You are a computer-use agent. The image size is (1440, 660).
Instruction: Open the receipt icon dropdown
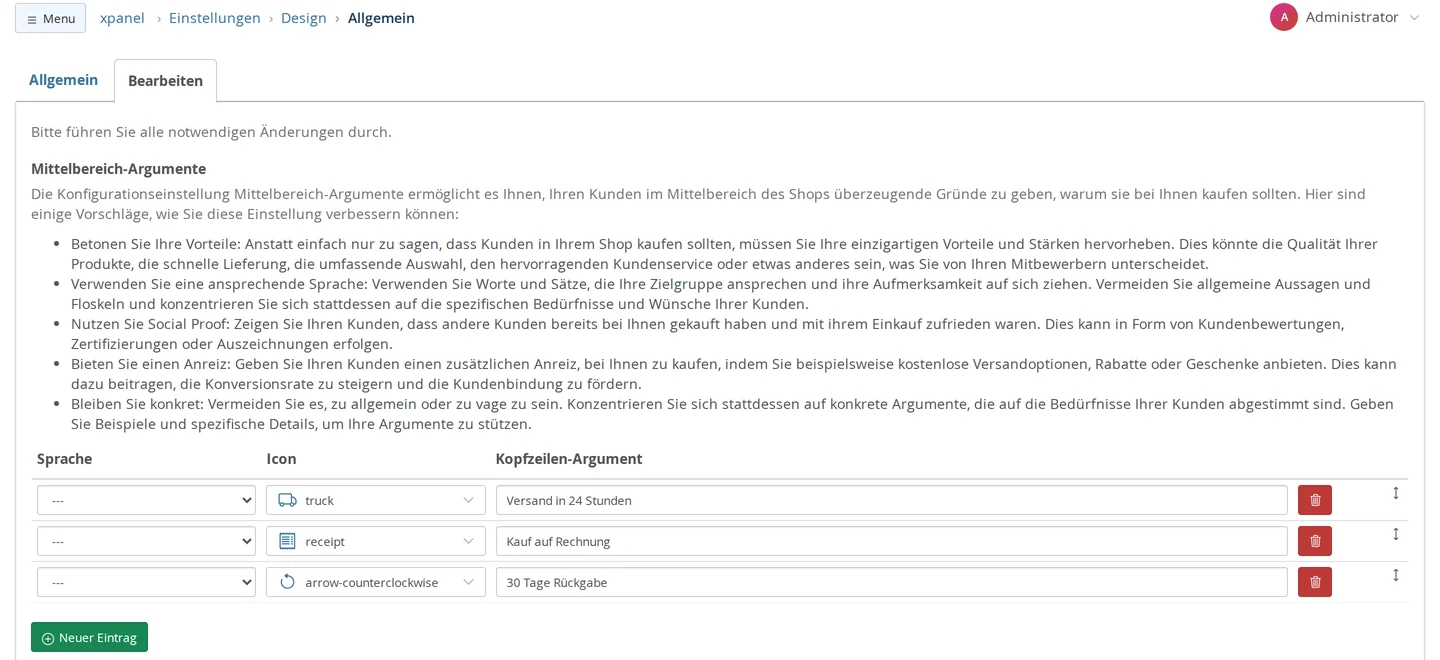(x=375, y=541)
